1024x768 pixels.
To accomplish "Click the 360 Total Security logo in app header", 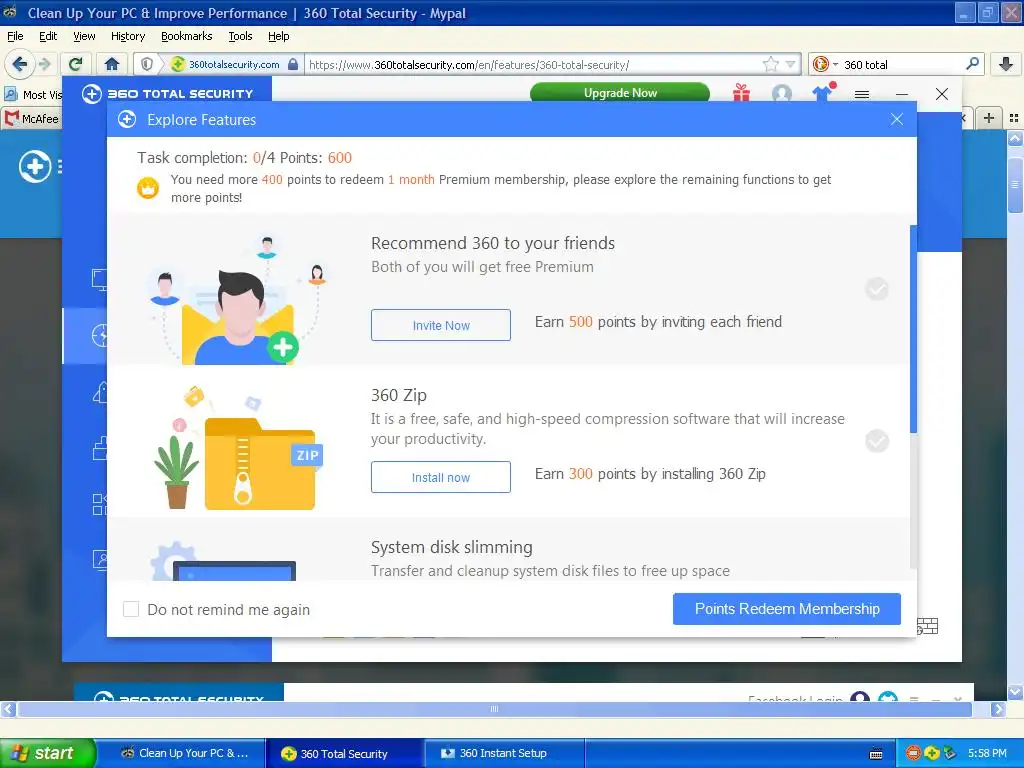I will point(168,93).
